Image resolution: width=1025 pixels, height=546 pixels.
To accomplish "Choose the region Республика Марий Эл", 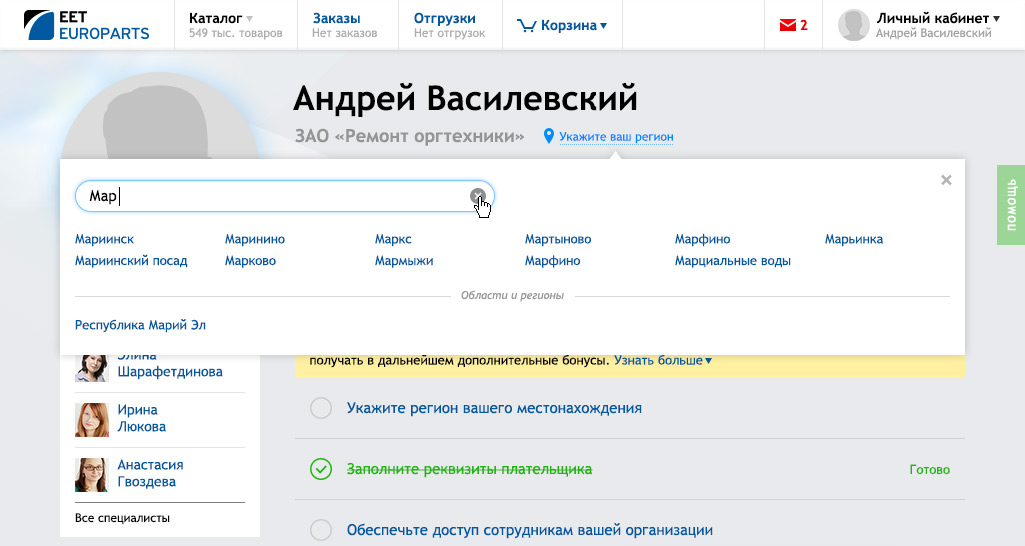I will [140, 325].
